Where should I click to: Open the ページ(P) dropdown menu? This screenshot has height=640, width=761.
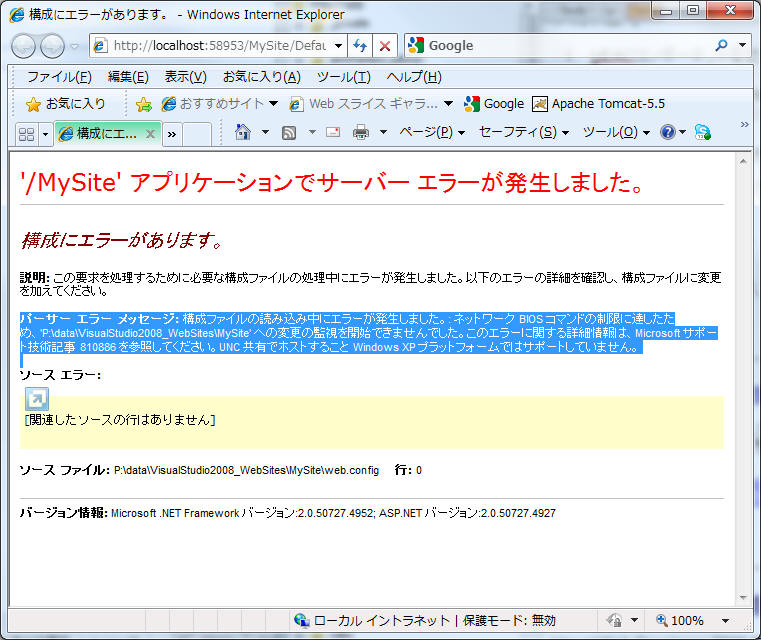tap(432, 132)
